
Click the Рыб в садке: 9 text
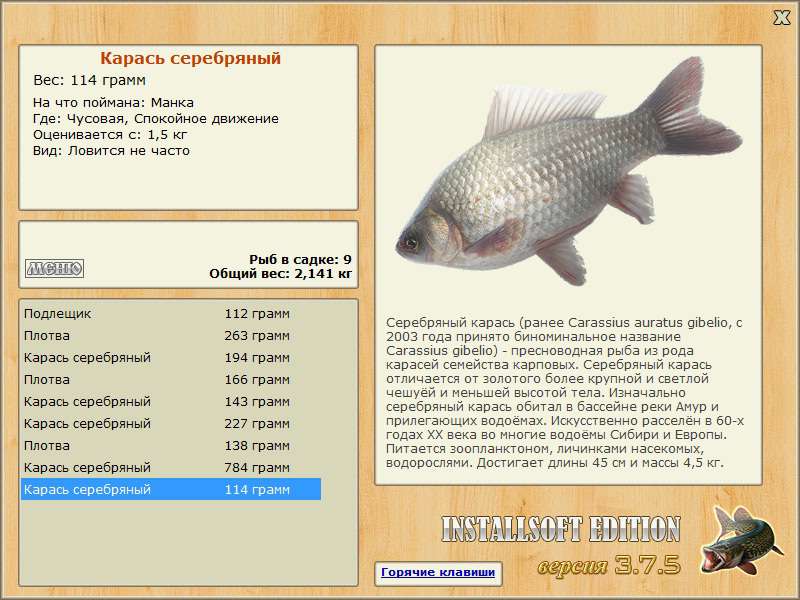pyautogui.click(x=301, y=260)
